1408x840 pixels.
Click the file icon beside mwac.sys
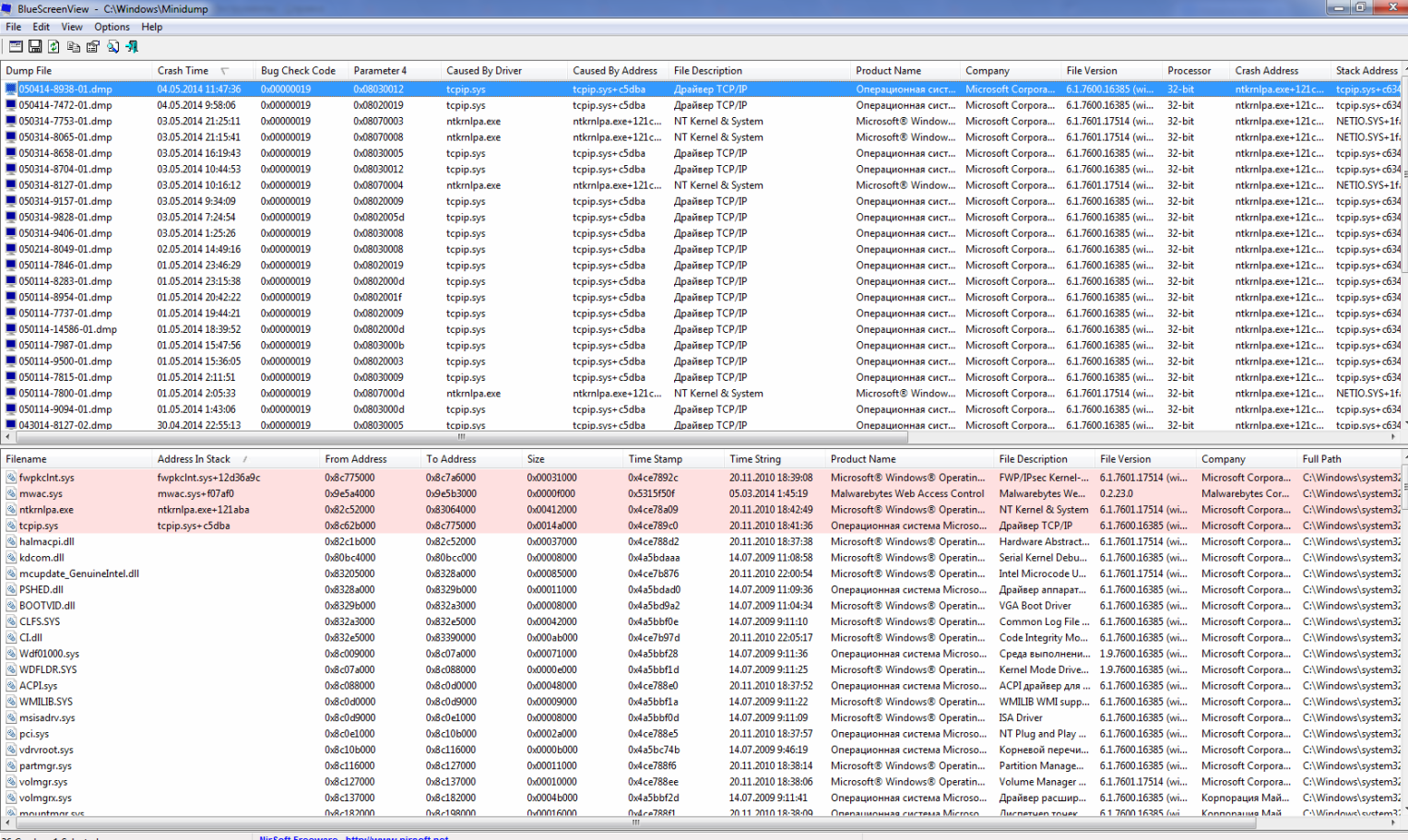[x=11, y=493]
